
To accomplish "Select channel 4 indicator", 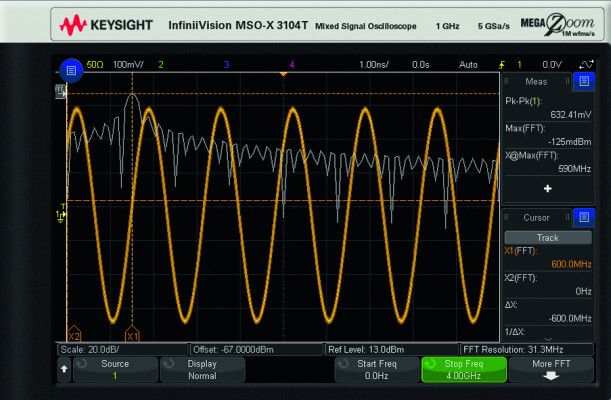I will [292, 65].
